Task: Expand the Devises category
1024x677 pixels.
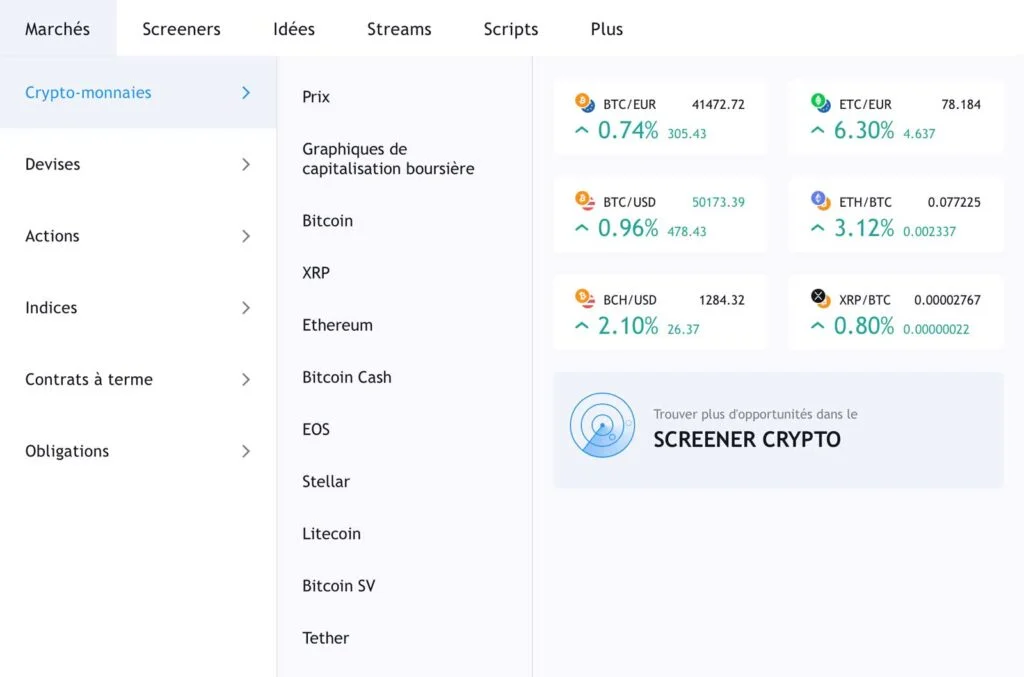Action: tap(246, 165)
